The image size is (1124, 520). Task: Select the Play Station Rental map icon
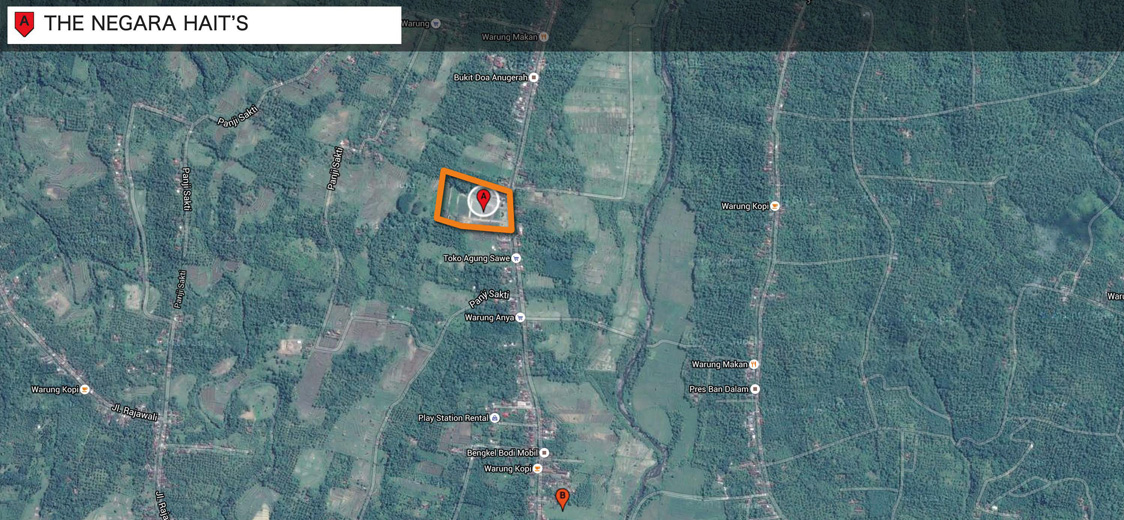pos(495,418)
